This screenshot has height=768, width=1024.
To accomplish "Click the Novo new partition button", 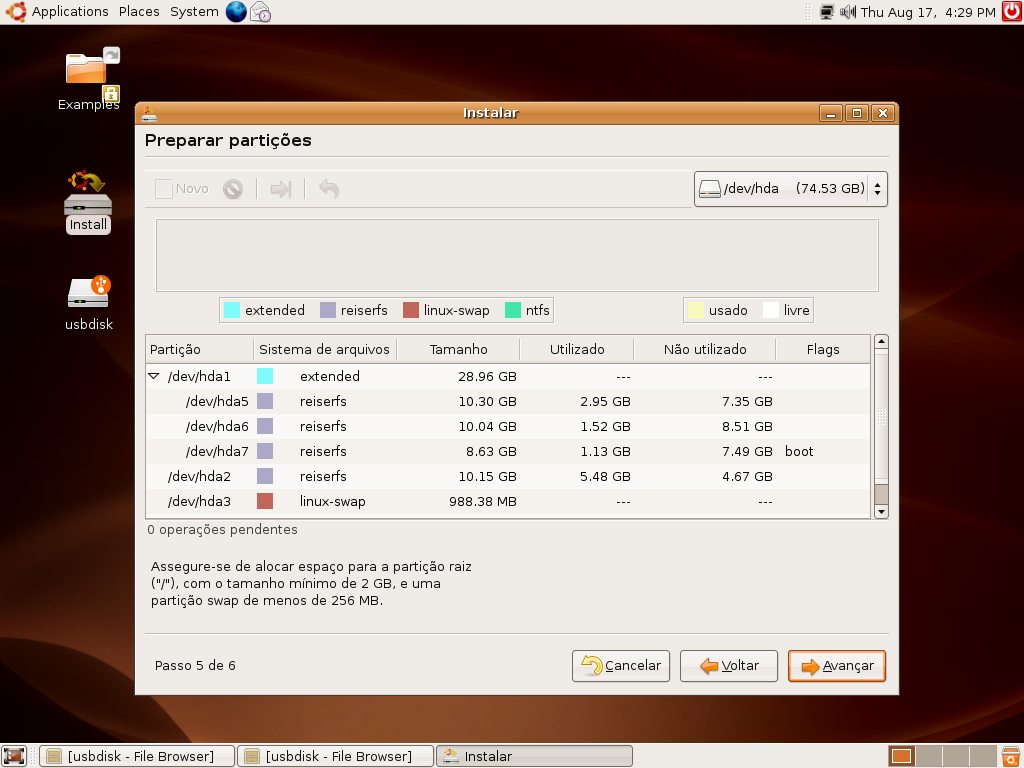I will [x=182, y=189].
